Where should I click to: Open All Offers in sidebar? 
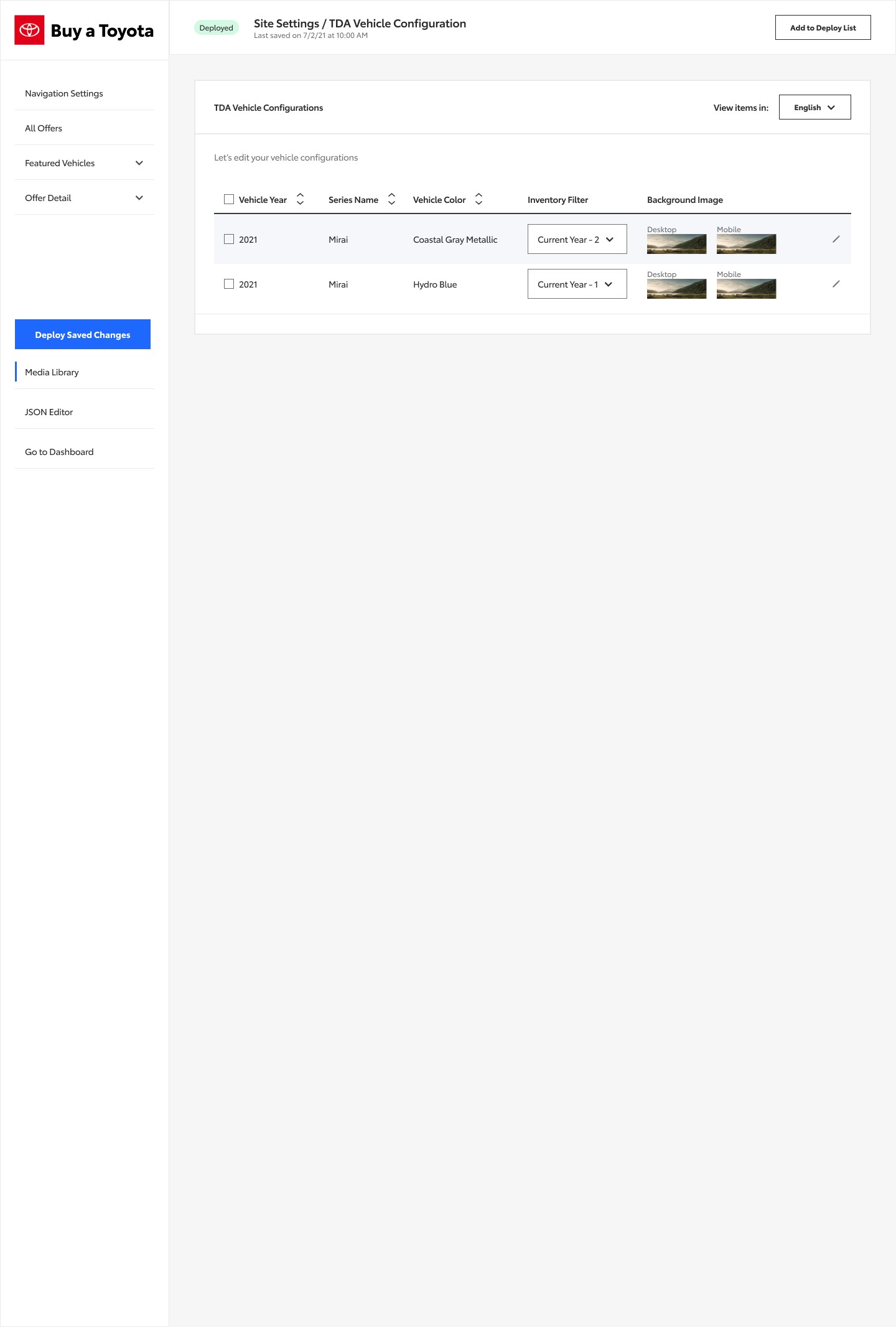(44, 128)
